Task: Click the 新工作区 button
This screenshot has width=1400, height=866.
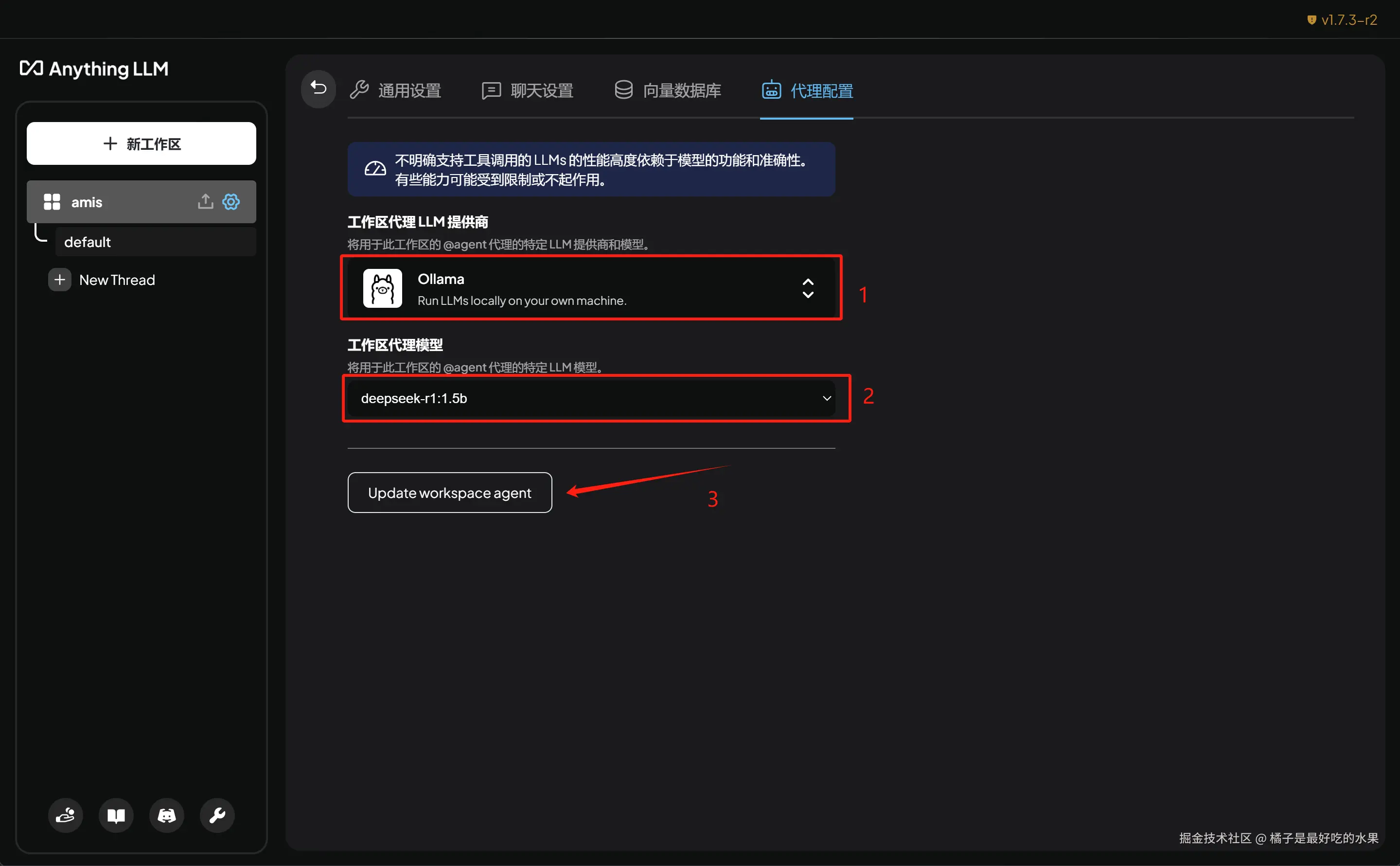Action: point(142,144)
